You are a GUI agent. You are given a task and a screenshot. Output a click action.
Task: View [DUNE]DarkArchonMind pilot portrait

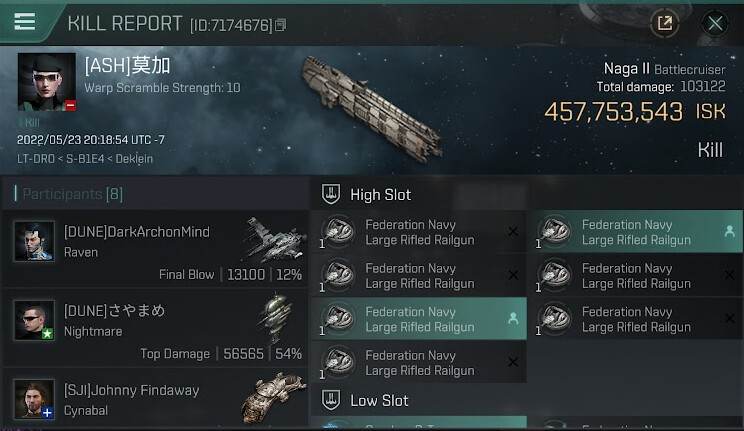[34, 241]
